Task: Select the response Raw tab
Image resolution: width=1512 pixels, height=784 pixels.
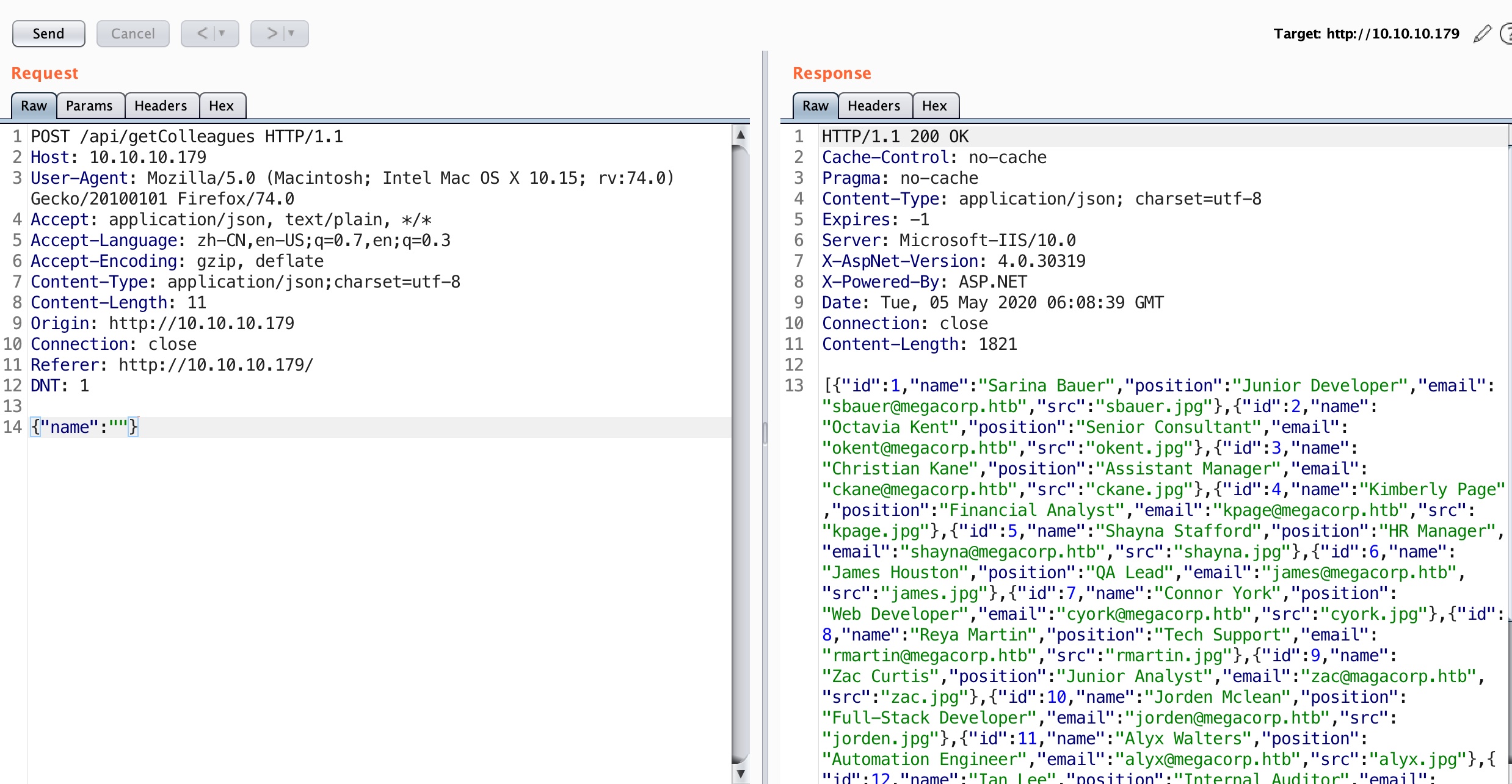Action: 815,106
